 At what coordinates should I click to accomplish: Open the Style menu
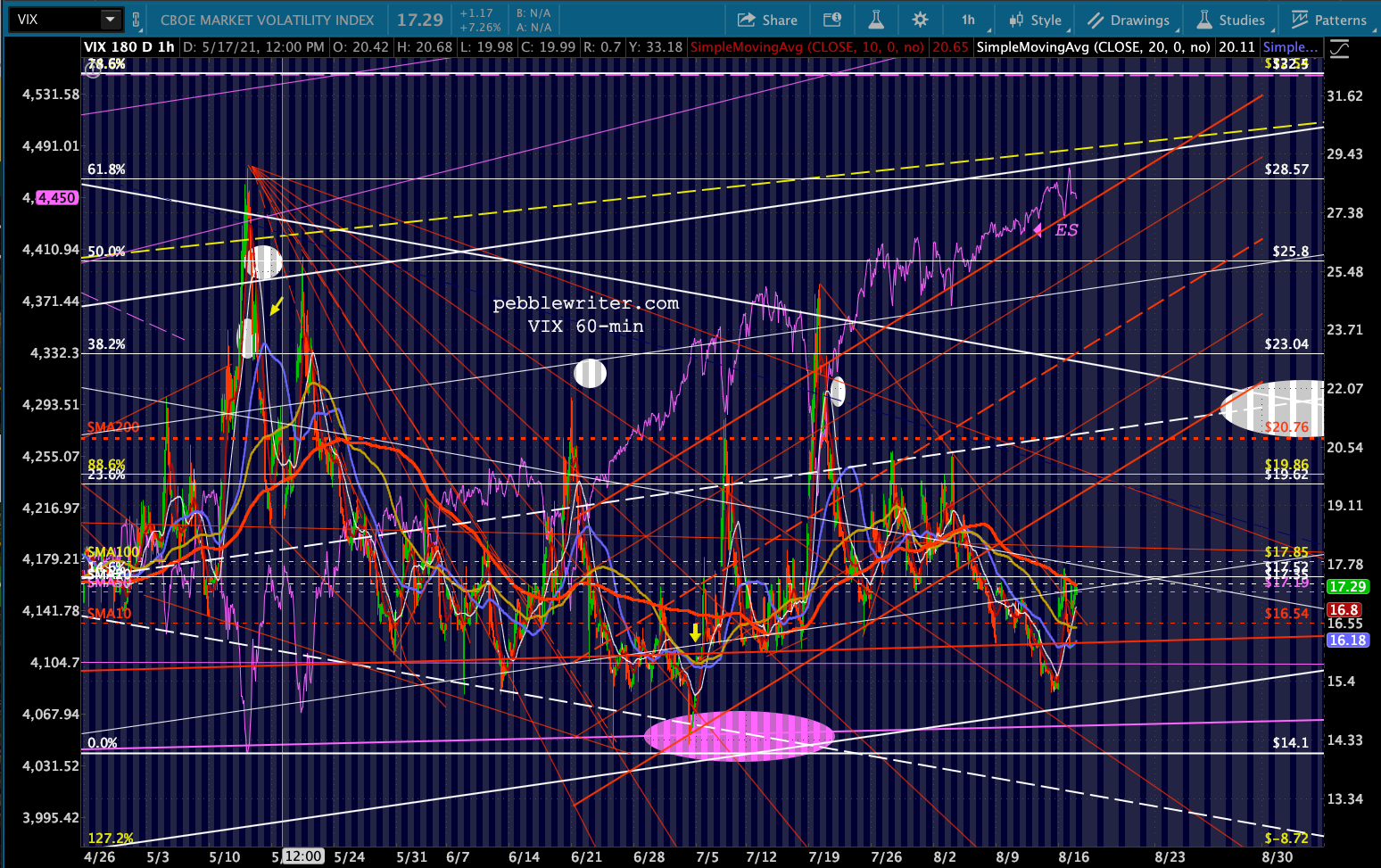tap(1035, 20)
